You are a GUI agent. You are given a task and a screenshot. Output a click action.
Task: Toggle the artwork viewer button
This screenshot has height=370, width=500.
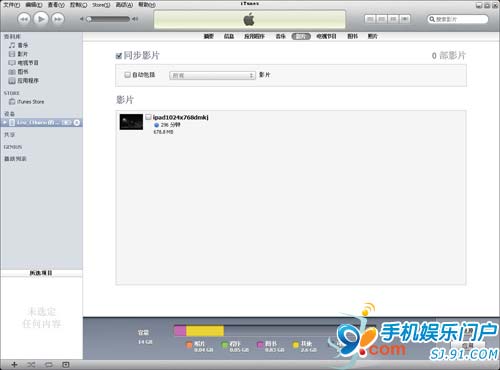coord(66,365)
